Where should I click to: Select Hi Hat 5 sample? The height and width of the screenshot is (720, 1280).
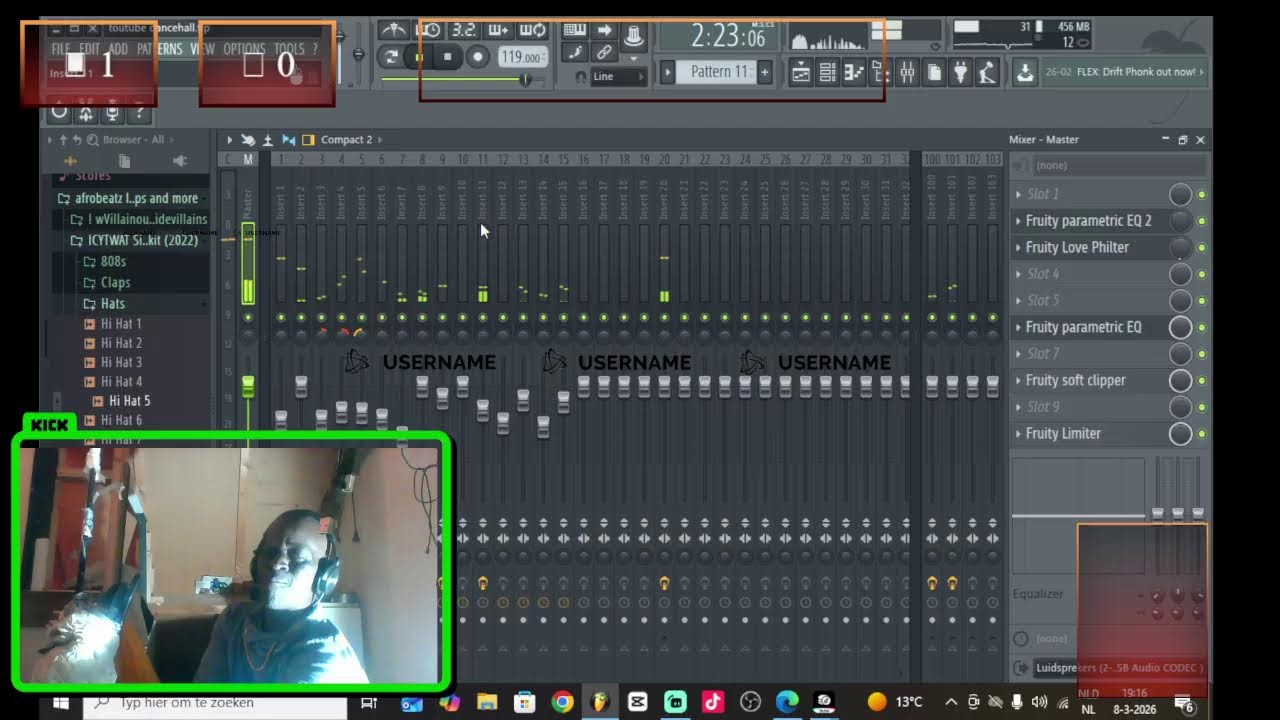tap(130, 401)
